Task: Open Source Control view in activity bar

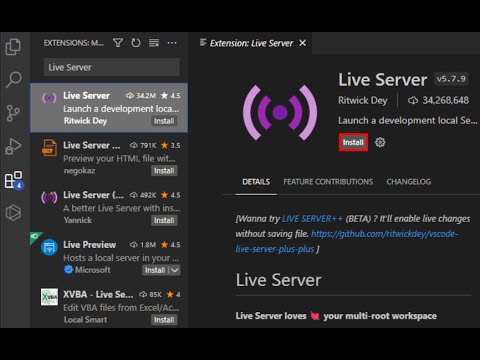Action: pos(13,113)
